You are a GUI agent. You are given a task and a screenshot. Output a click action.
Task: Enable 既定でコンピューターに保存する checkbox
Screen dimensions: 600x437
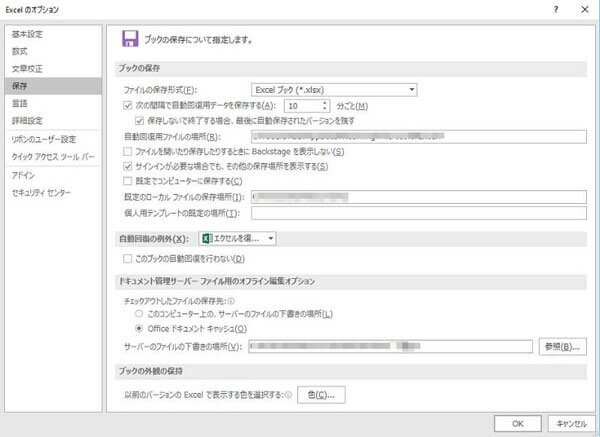point(128,181)
